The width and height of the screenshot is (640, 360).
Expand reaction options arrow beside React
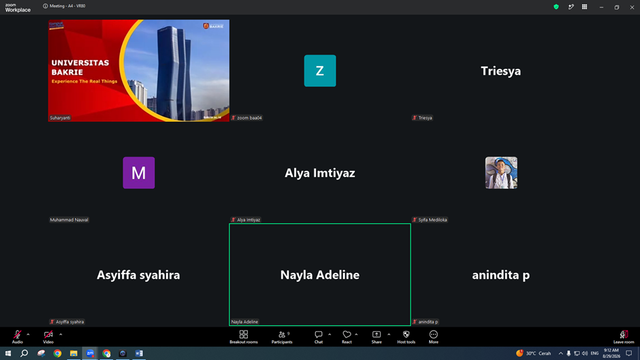tap(356, 334)
